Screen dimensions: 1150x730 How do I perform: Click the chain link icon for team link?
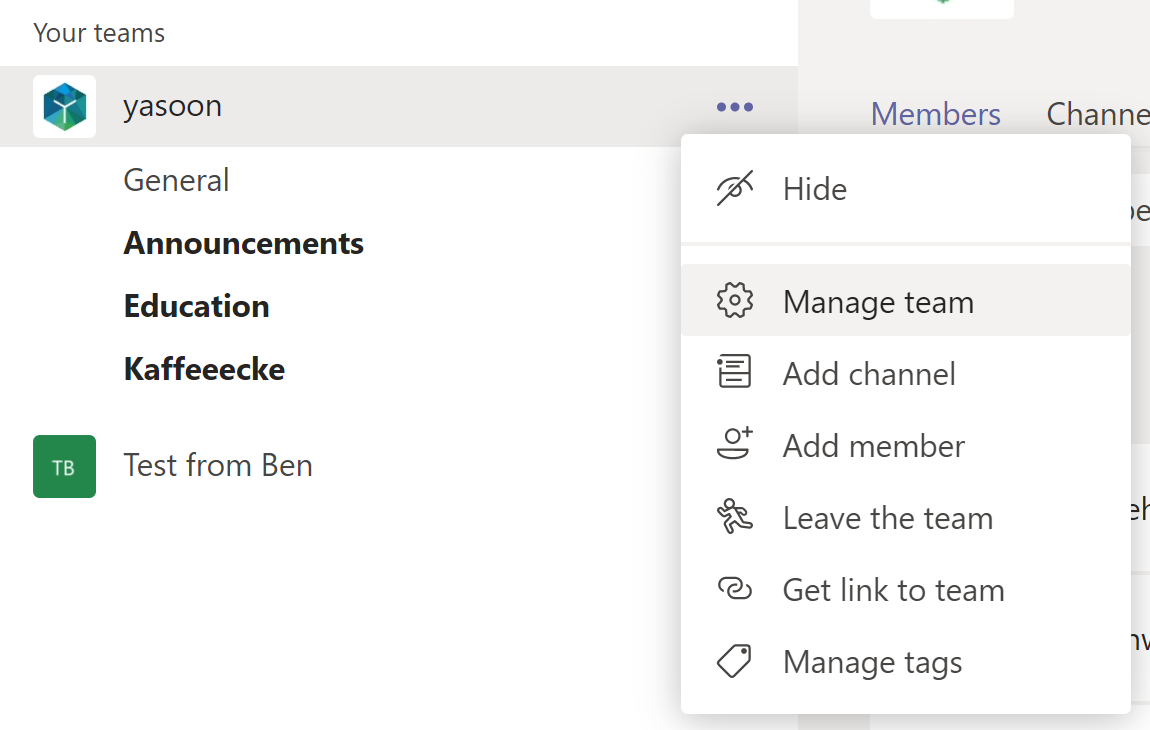coord(734,590)
